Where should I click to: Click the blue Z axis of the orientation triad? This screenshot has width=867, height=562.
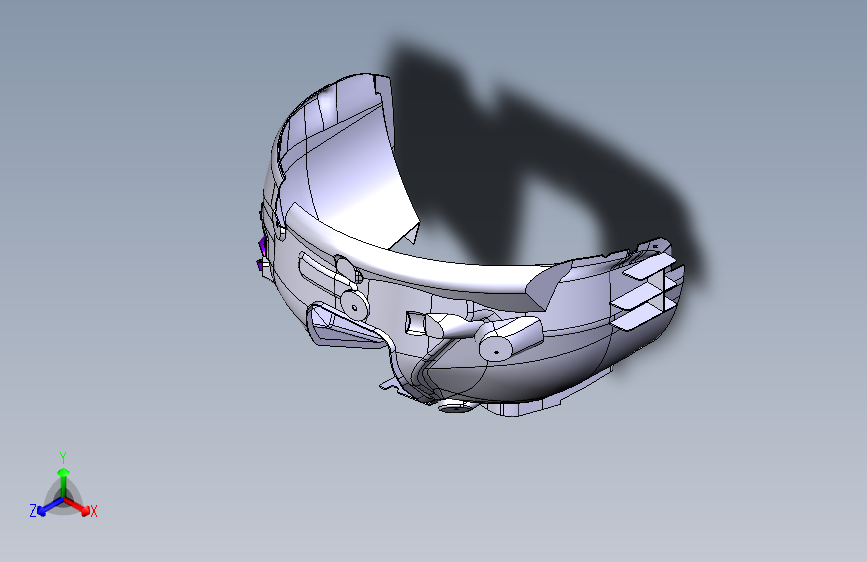pyautogui.click(x=50, y=506)
